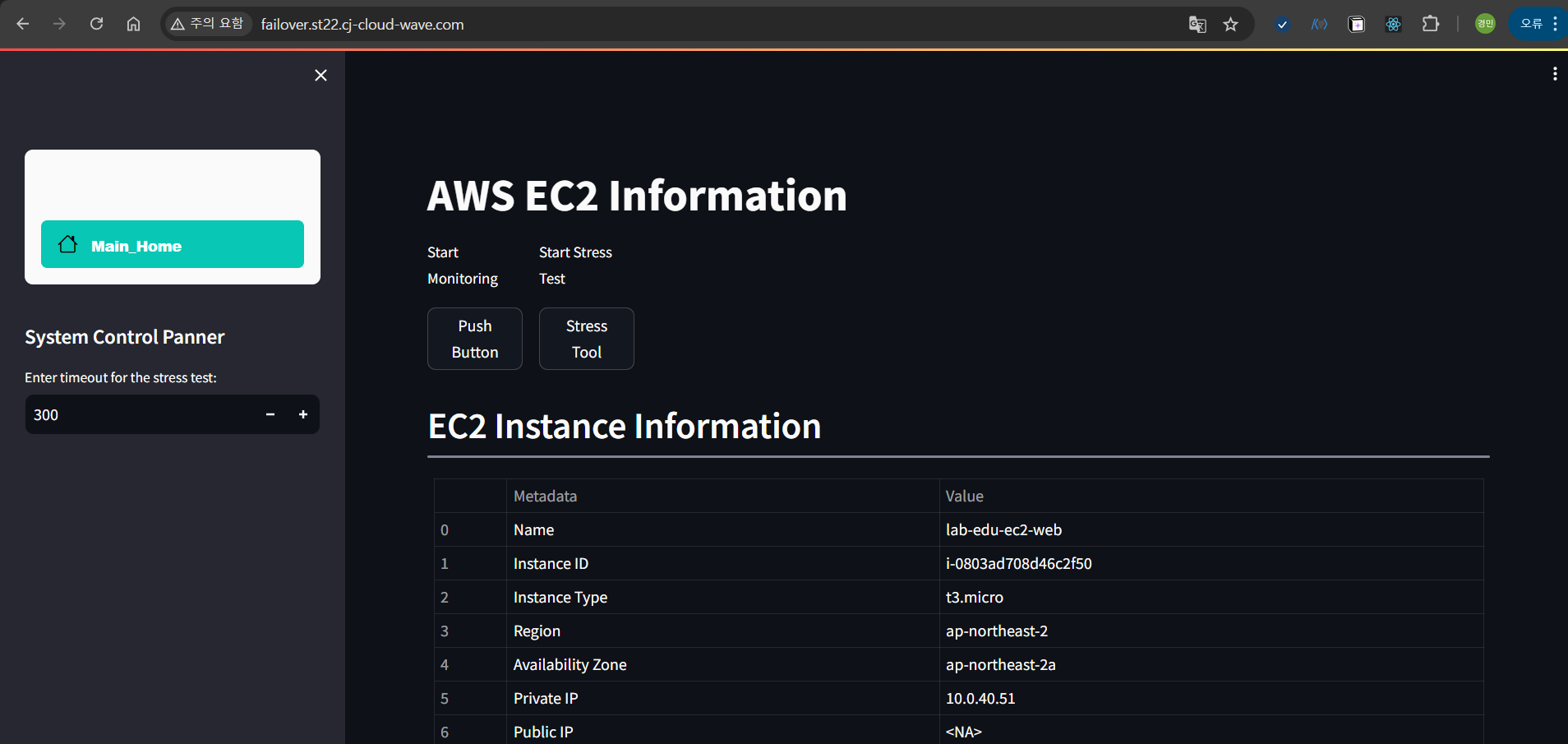The image size is (1568, 744).
Task: Click the white square extension icon
Action: click(1357, 24)
